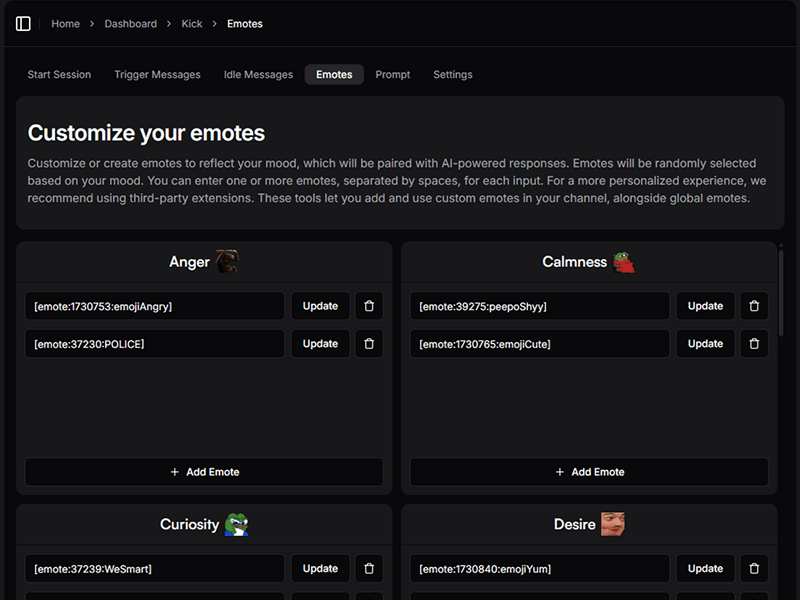Toggle the sidebar panel icon
Image resolution: width=800 pixels, height=600 pixels.
pyautogui.click(x=23, y=24)
